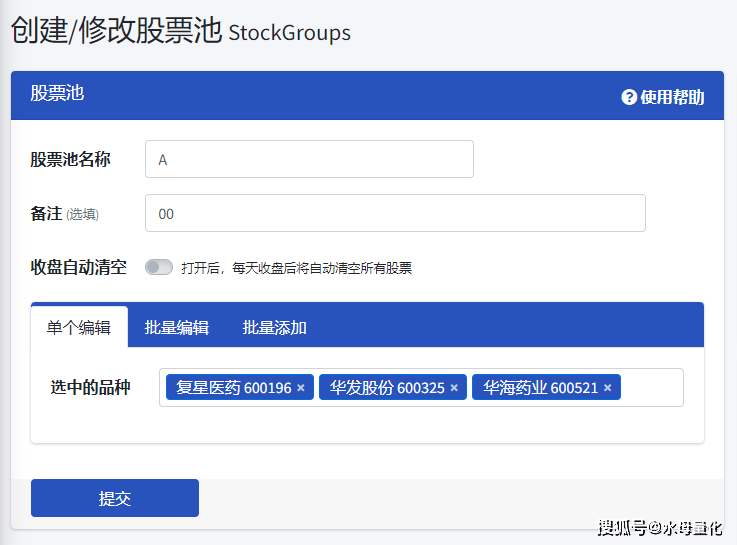
Task: Open the 使用帮助 help link
Action: pyautogui.click(x=663, y=97)
